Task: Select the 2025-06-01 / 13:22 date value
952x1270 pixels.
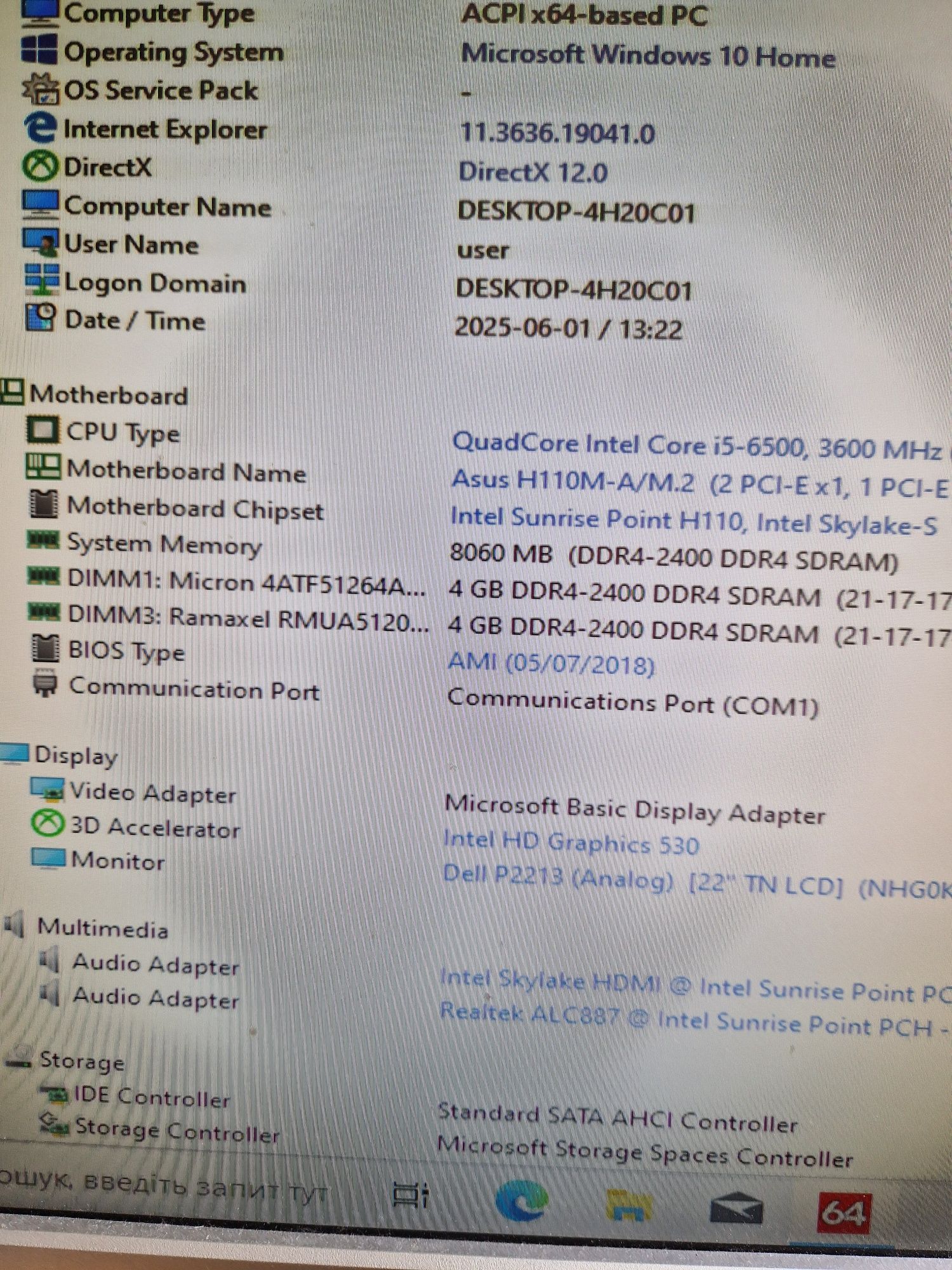Action: coord(569,328)
